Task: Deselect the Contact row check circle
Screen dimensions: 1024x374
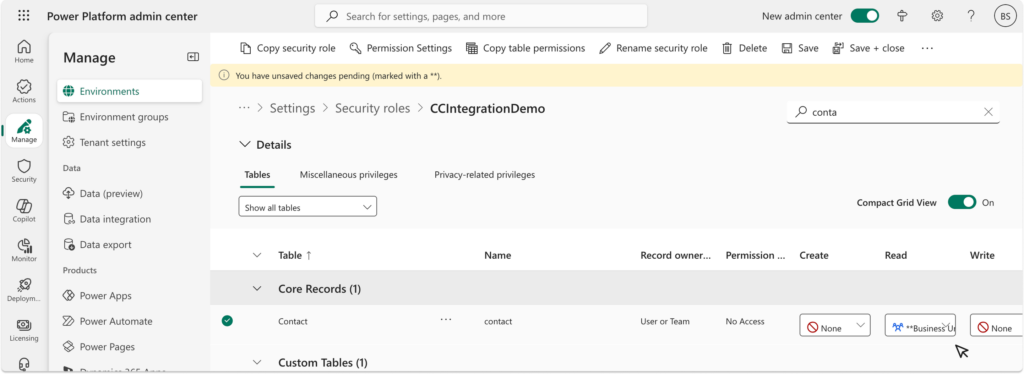Action: (227, 320)
